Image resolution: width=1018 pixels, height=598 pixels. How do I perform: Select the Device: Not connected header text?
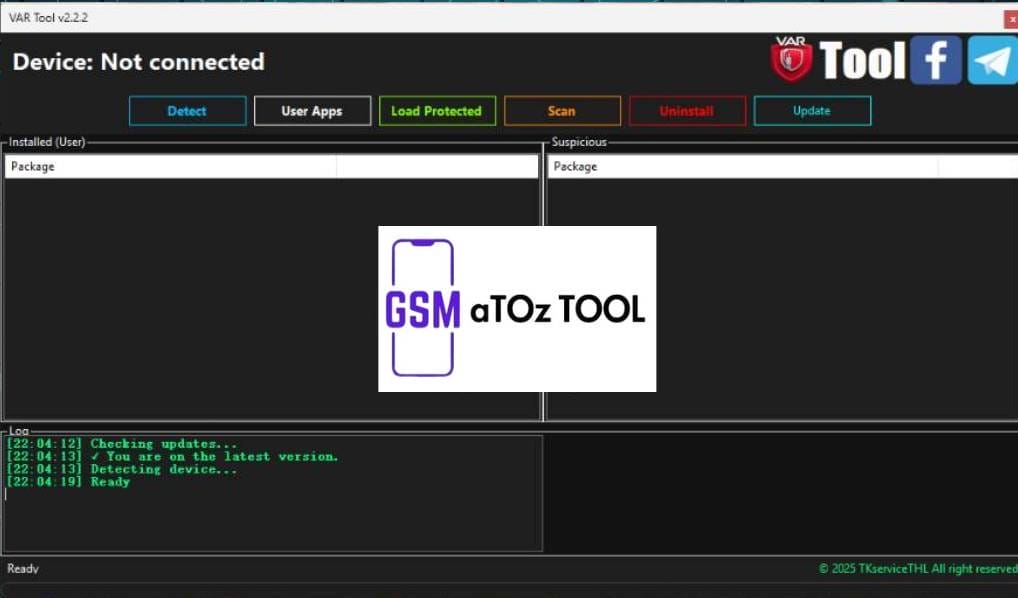(137, 61)
